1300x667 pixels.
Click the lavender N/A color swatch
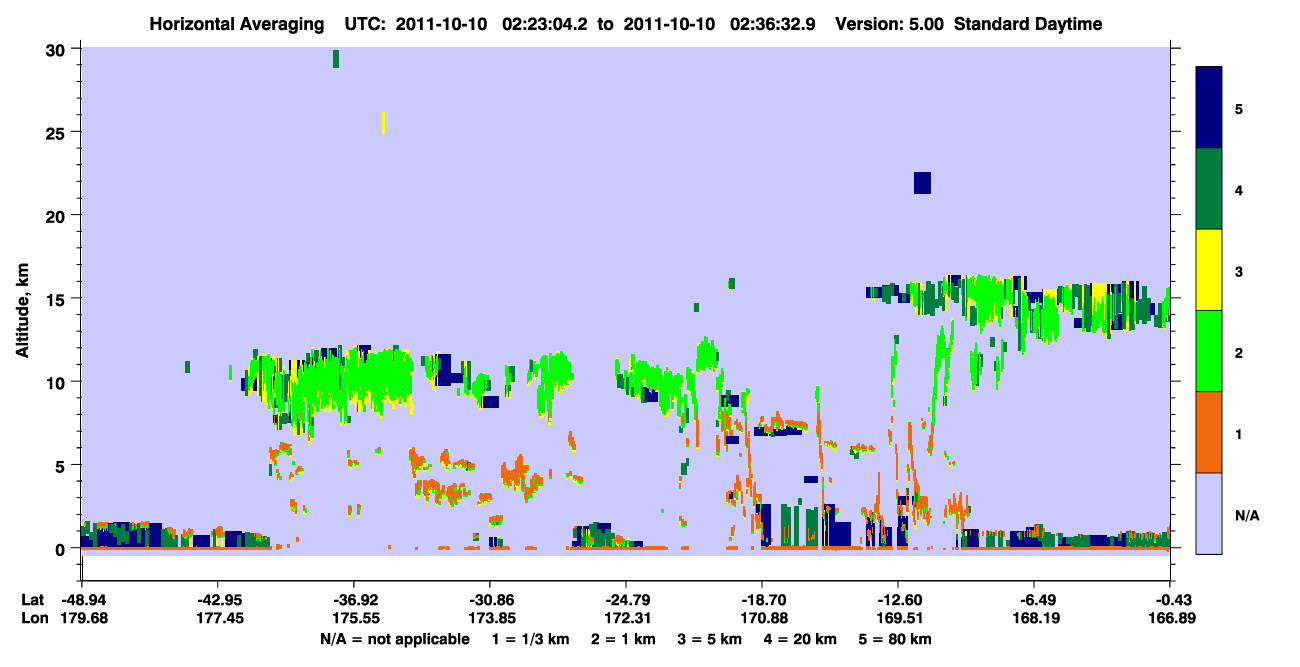1209,513
